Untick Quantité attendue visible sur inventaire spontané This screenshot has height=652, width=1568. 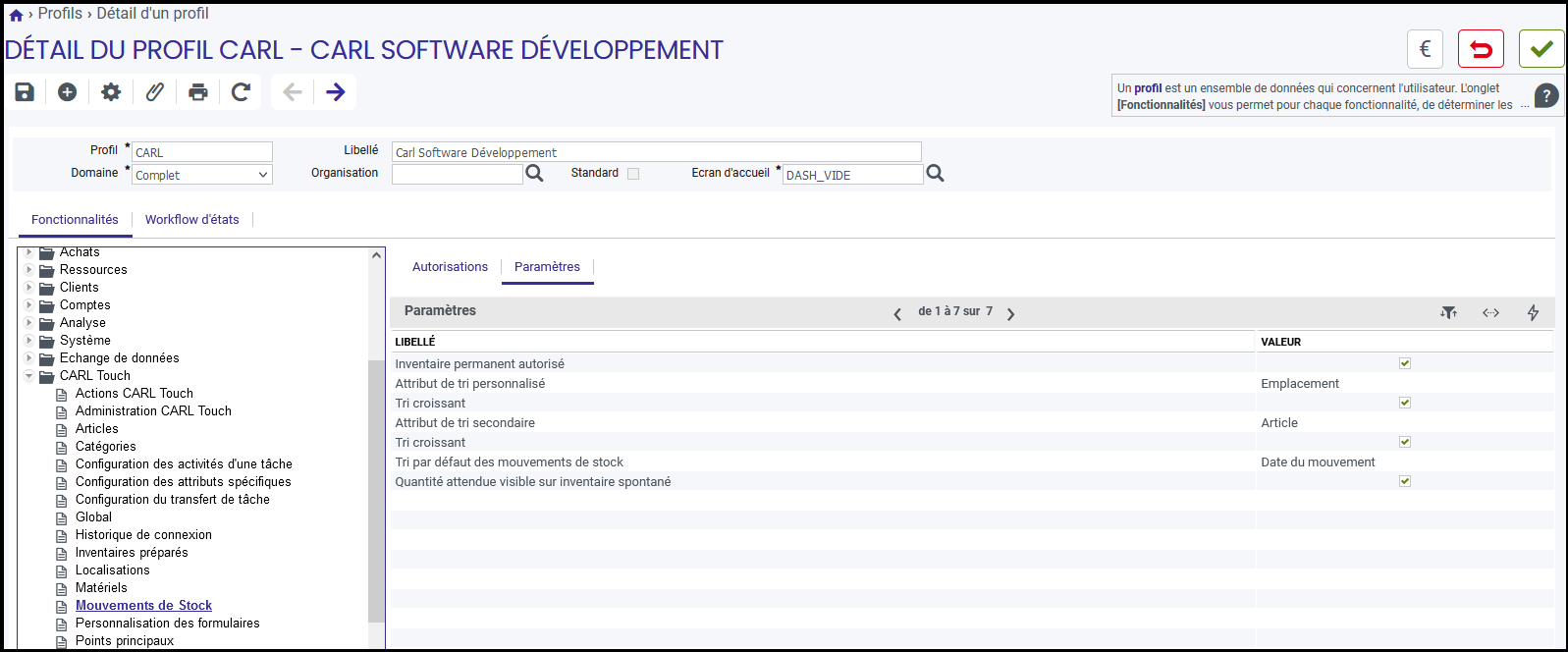1405,481
